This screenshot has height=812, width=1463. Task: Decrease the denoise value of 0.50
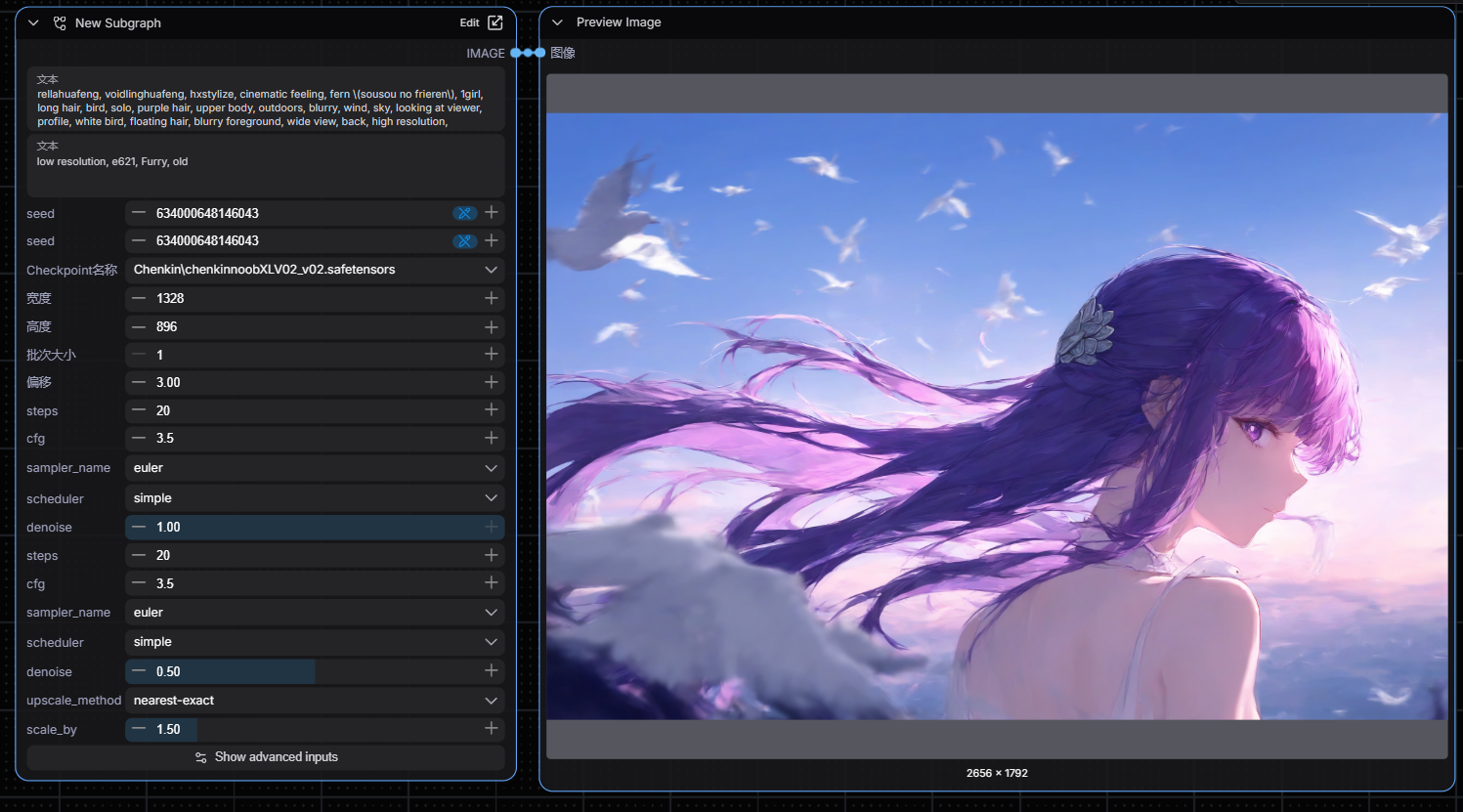(x=139, y=671)
